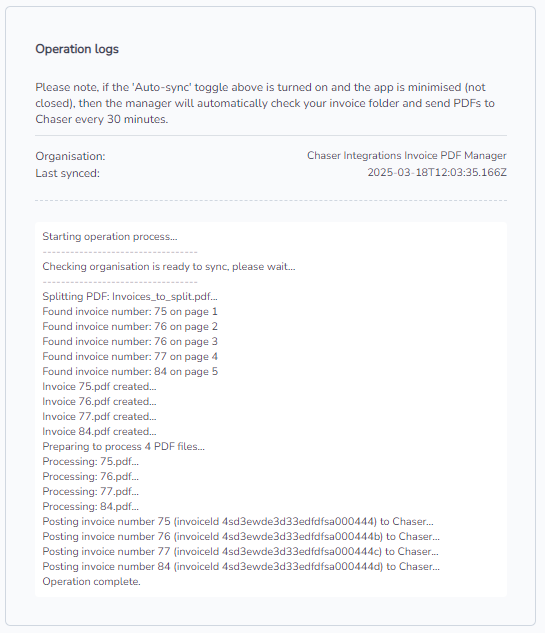The height and width of the screenshot is (633, 545).
Task: Click the Operation logs heading
Action: [77, 49]
